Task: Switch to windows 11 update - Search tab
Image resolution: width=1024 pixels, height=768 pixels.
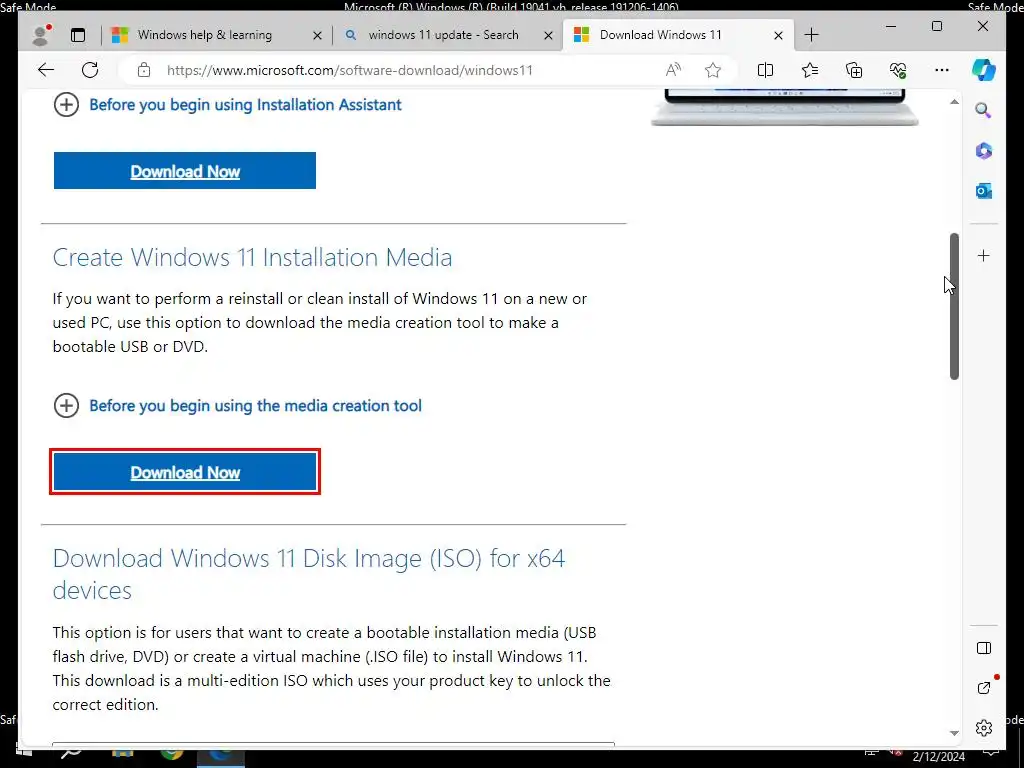Action: 443,35
